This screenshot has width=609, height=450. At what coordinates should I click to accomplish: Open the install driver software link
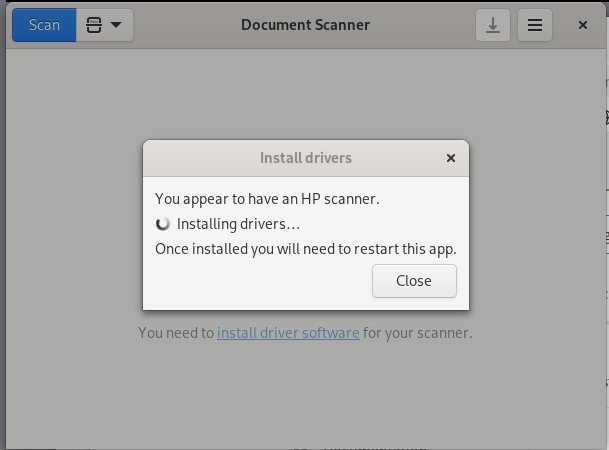(x=288, y=333)
